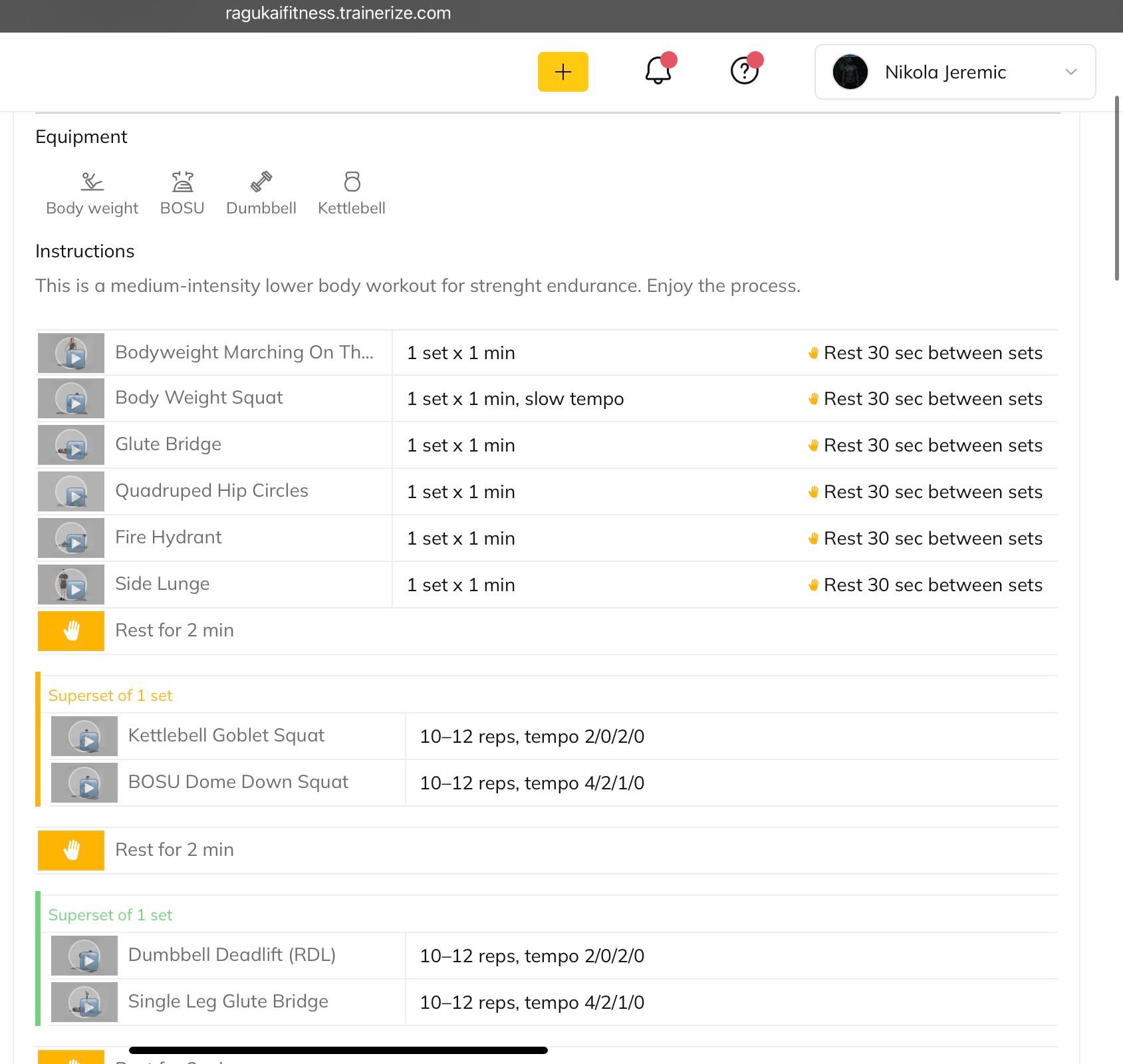Viewport: 1123px width, 1064px height.
Task: Play the Fire Hydrant video thumbnail
Action: point(71,538)
